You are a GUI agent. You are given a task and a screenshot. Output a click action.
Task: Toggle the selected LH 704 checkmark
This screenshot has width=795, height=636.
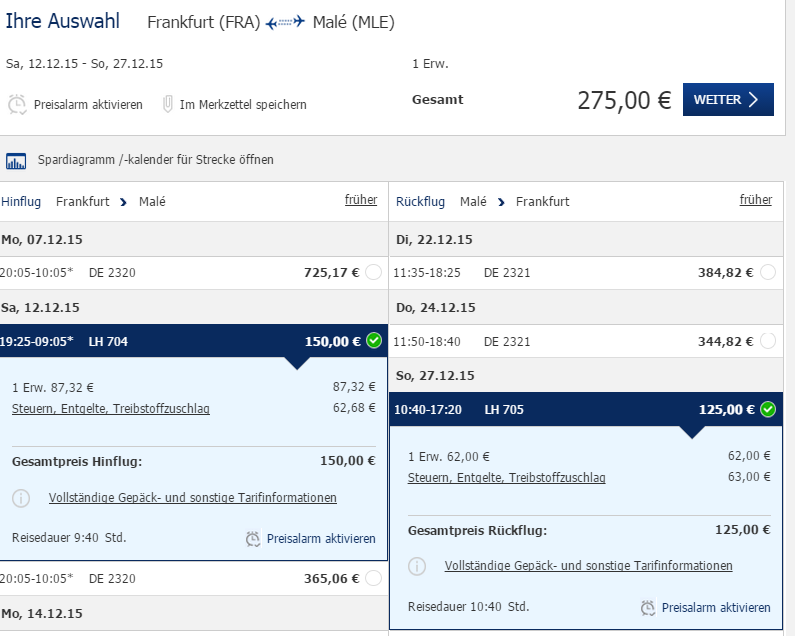pos(374,340)
